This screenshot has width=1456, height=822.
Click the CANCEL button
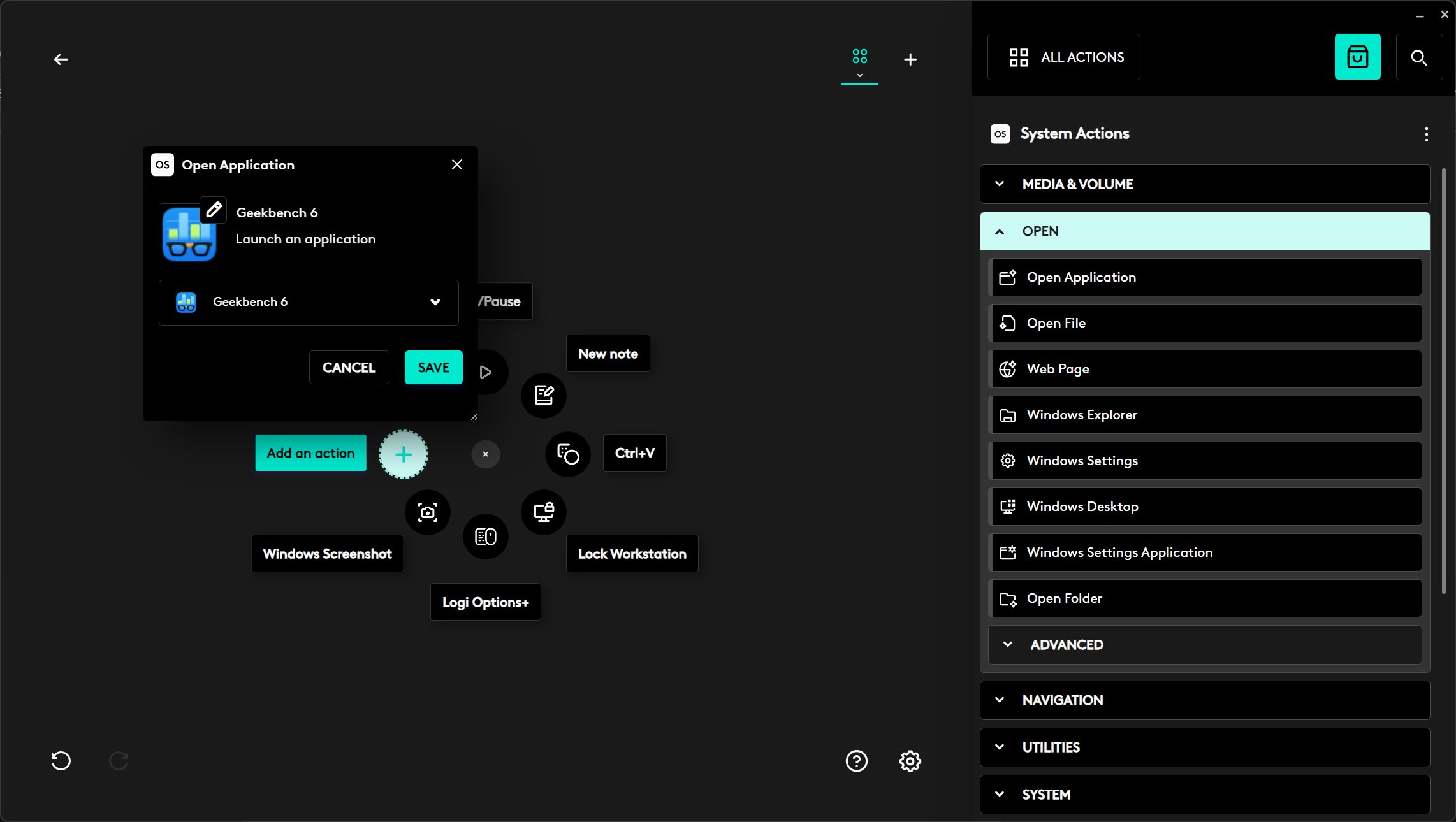pos(349,368)
